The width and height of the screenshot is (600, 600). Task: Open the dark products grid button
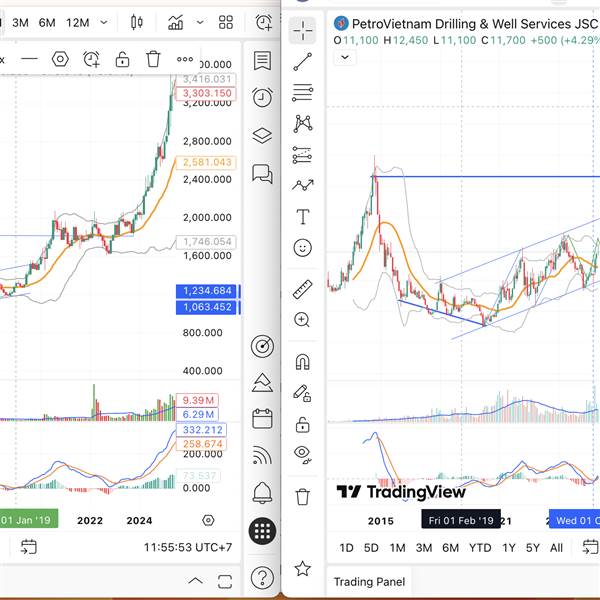point(262,531)
